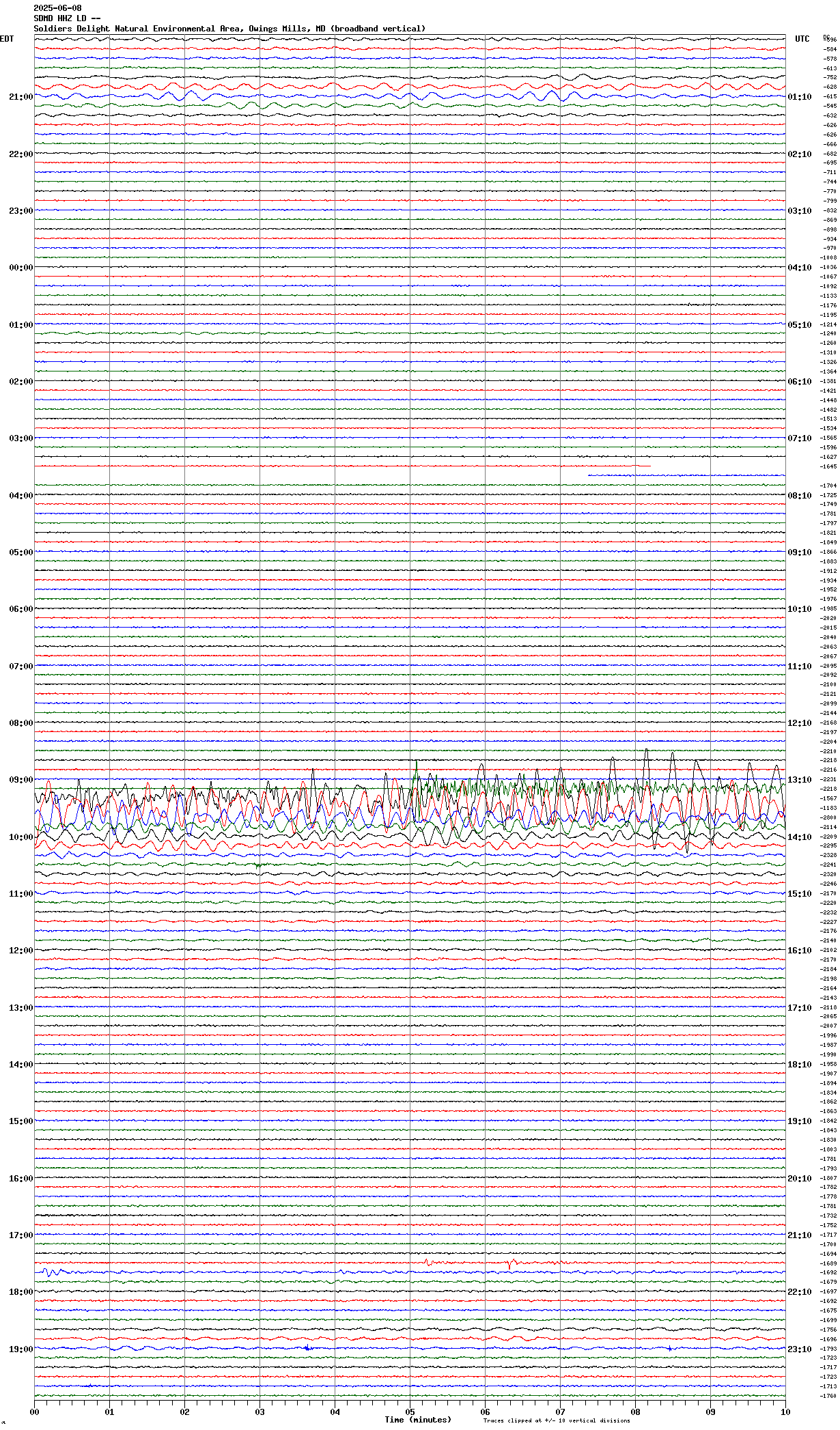
Task: Click the 04:00 EDT hour label
Action: [21, 496]
